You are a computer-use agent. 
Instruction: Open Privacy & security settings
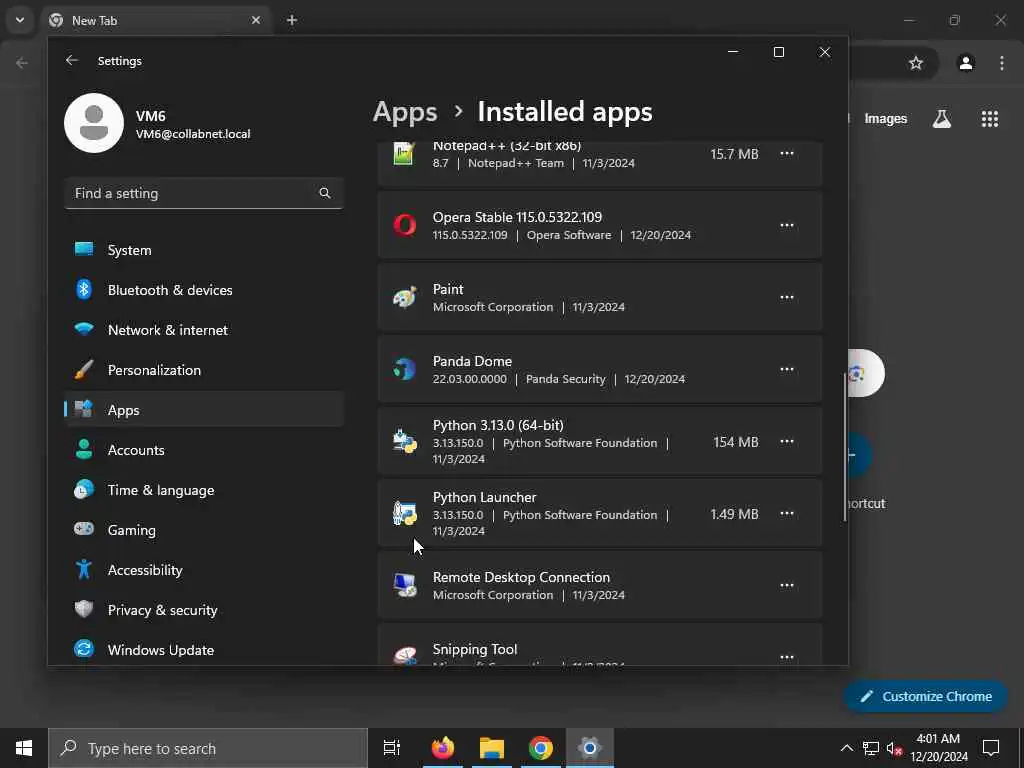(204, 609)
